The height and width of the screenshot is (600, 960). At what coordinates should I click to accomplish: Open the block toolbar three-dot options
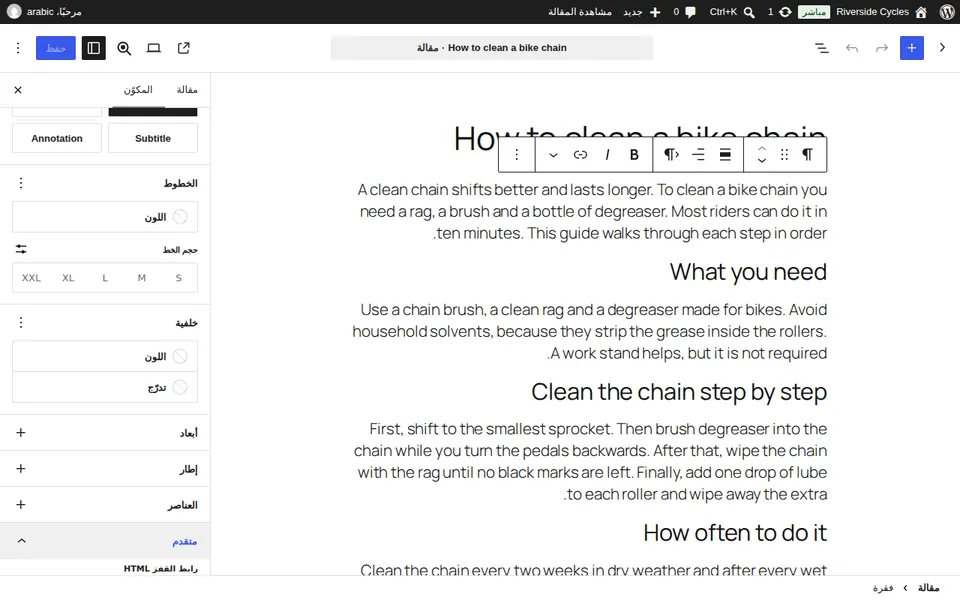tap(517, 154)
